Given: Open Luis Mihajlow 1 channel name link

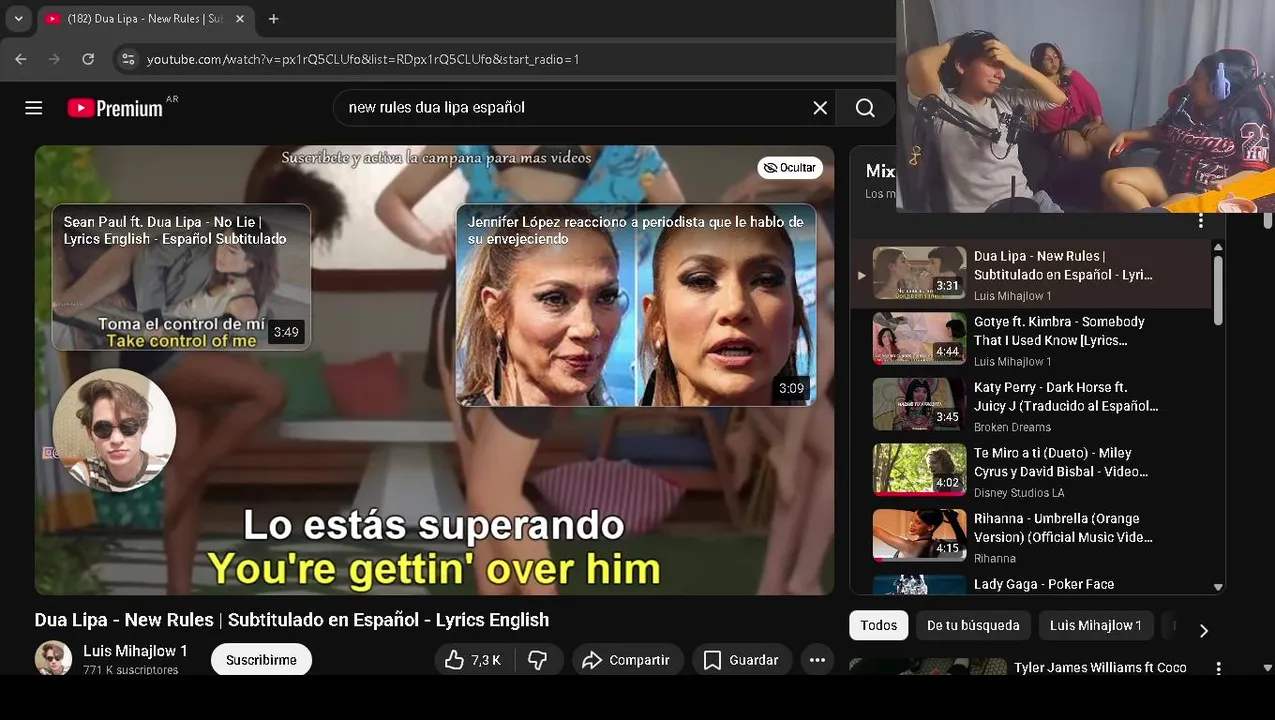Looking at the screenshot, I should pos(135,651).
